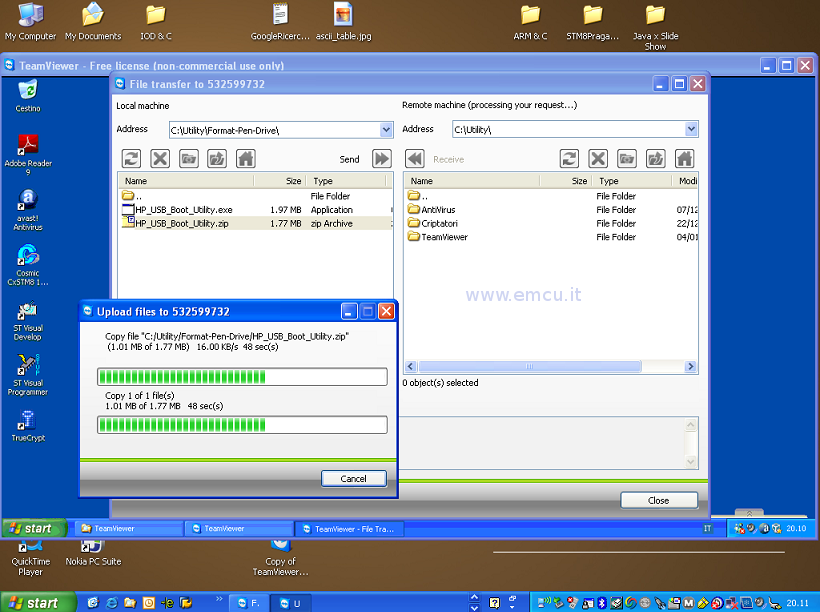820x612 pixels.
Task: Expand hidden quick launch items chevron
Action: click(219, 598)
